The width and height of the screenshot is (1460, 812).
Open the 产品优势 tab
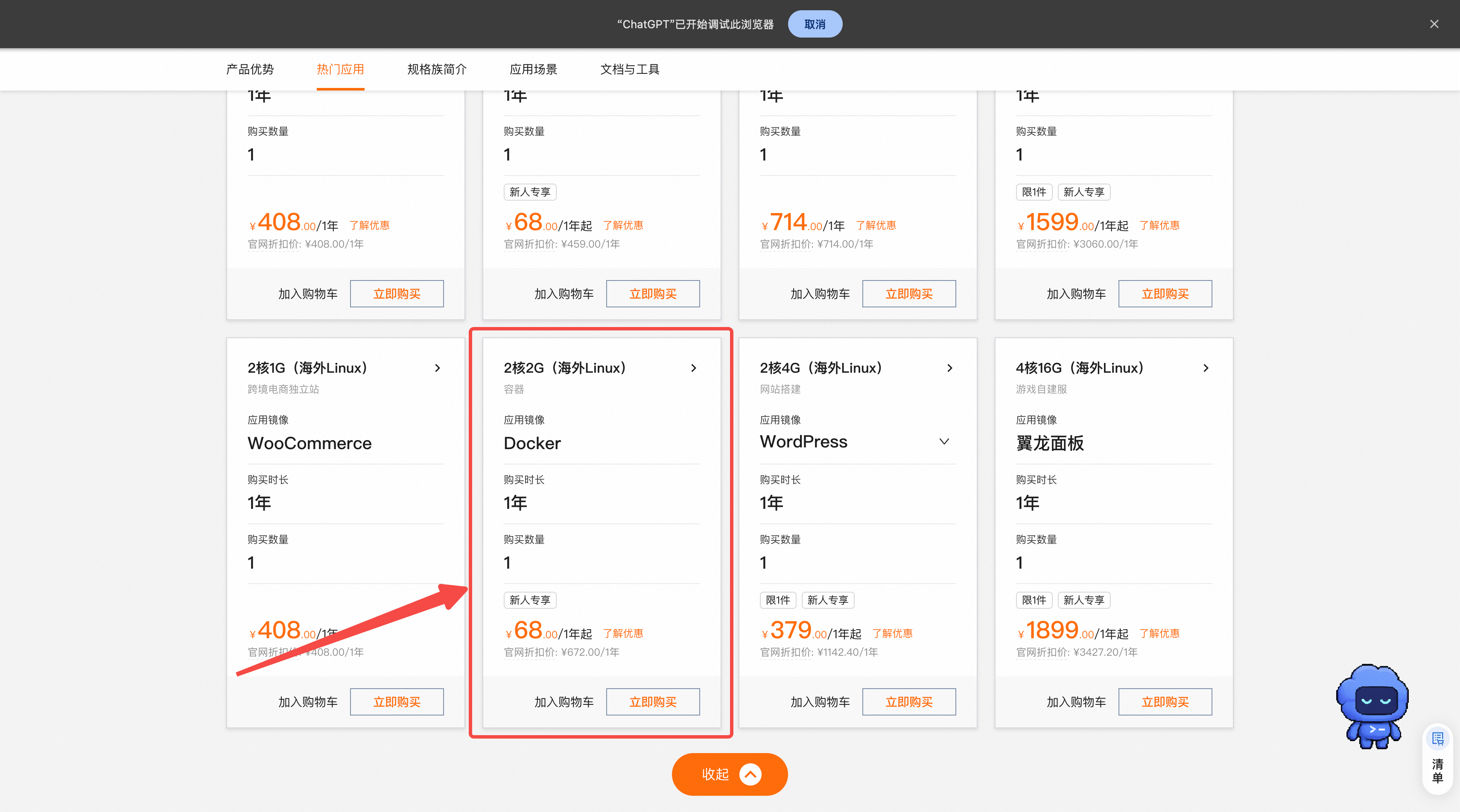pos(250,69)
